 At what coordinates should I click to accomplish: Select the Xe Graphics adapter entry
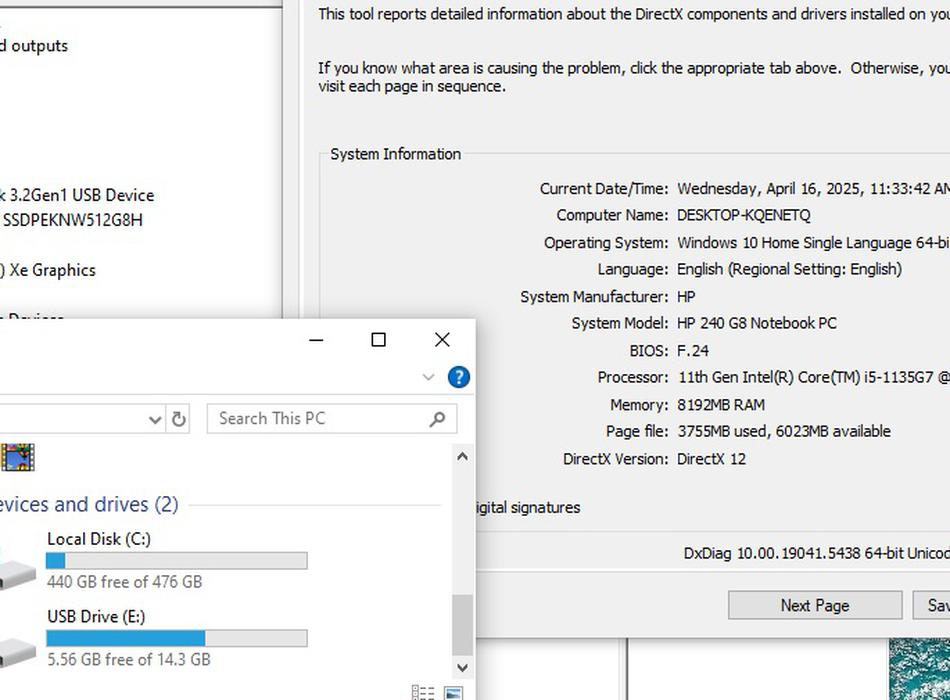pyautogui.click(x=48, y=270)
